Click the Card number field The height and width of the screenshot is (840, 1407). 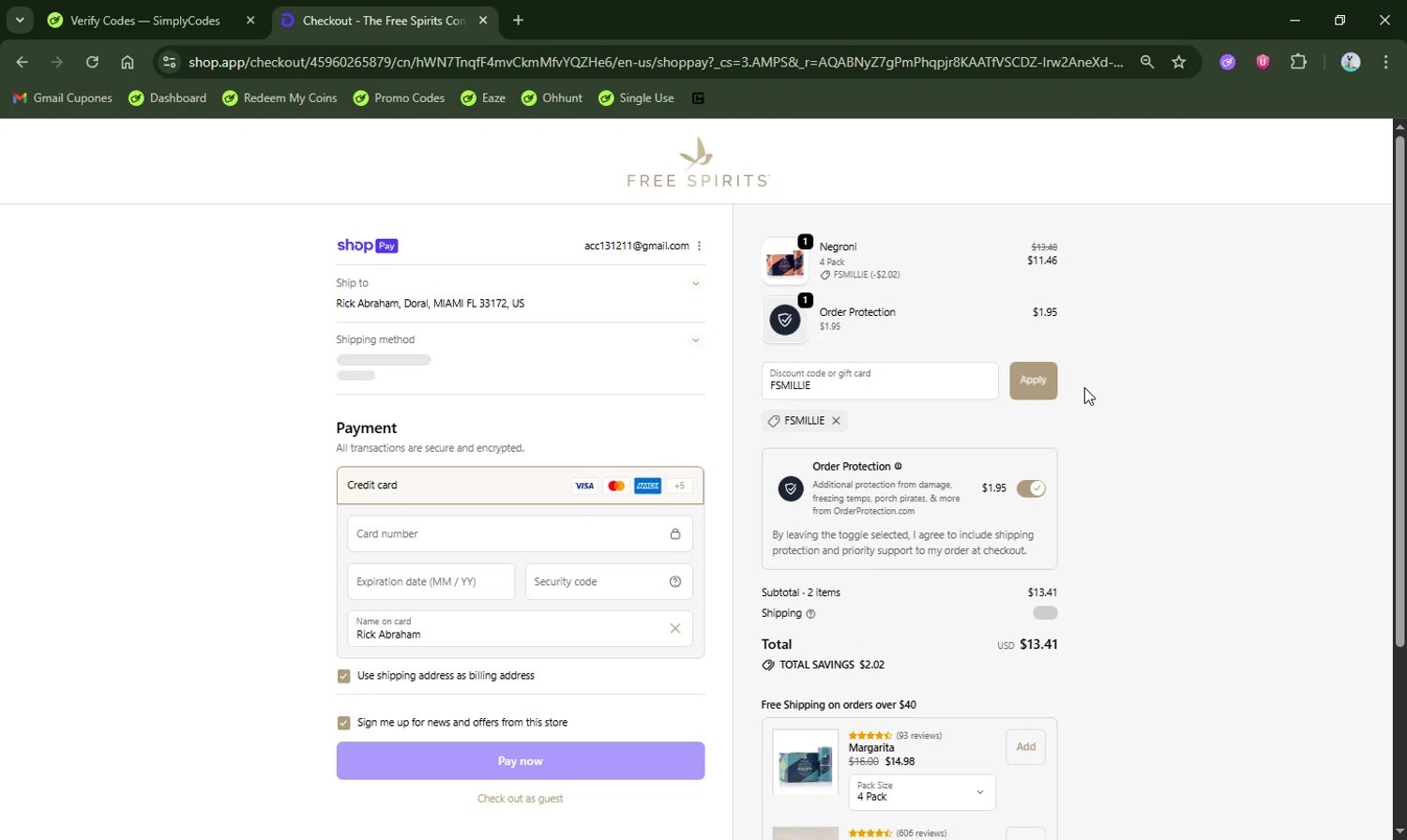pos(521,534)
